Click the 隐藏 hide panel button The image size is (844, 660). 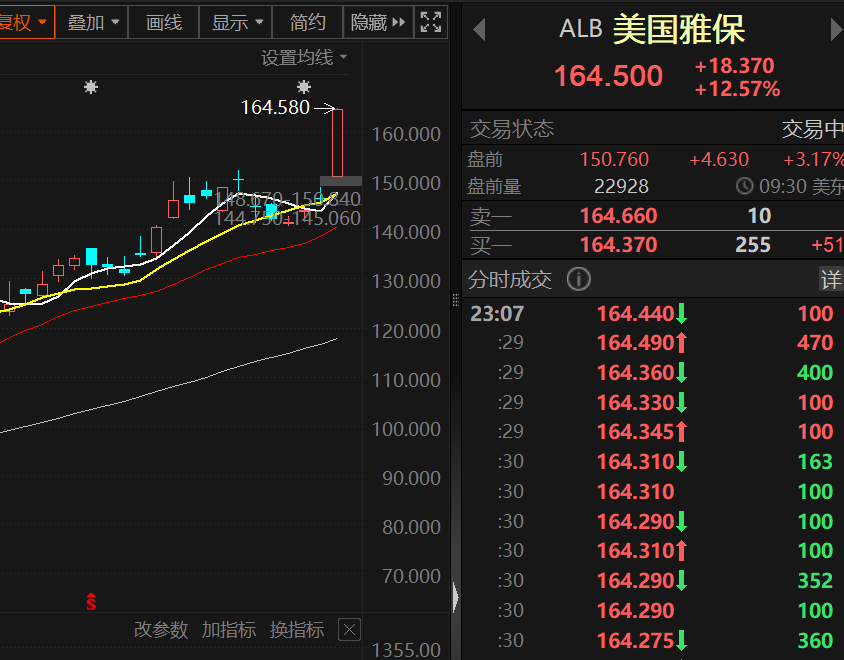[x=378, y=23]
